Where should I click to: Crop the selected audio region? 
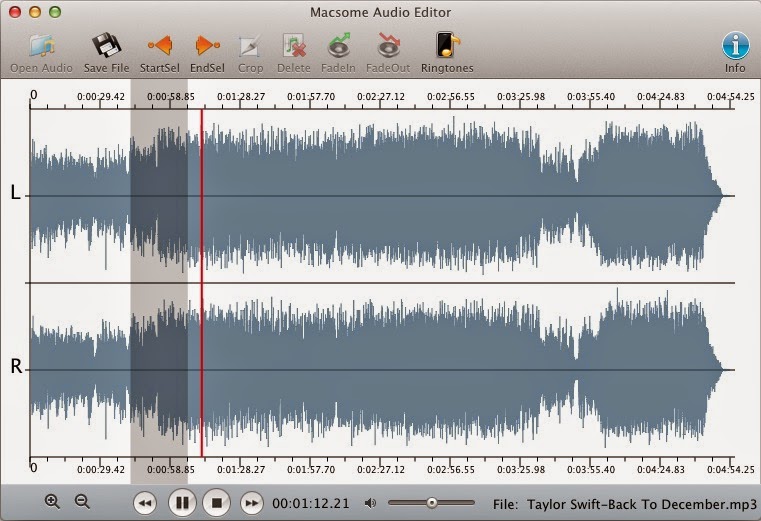point(250,53)
